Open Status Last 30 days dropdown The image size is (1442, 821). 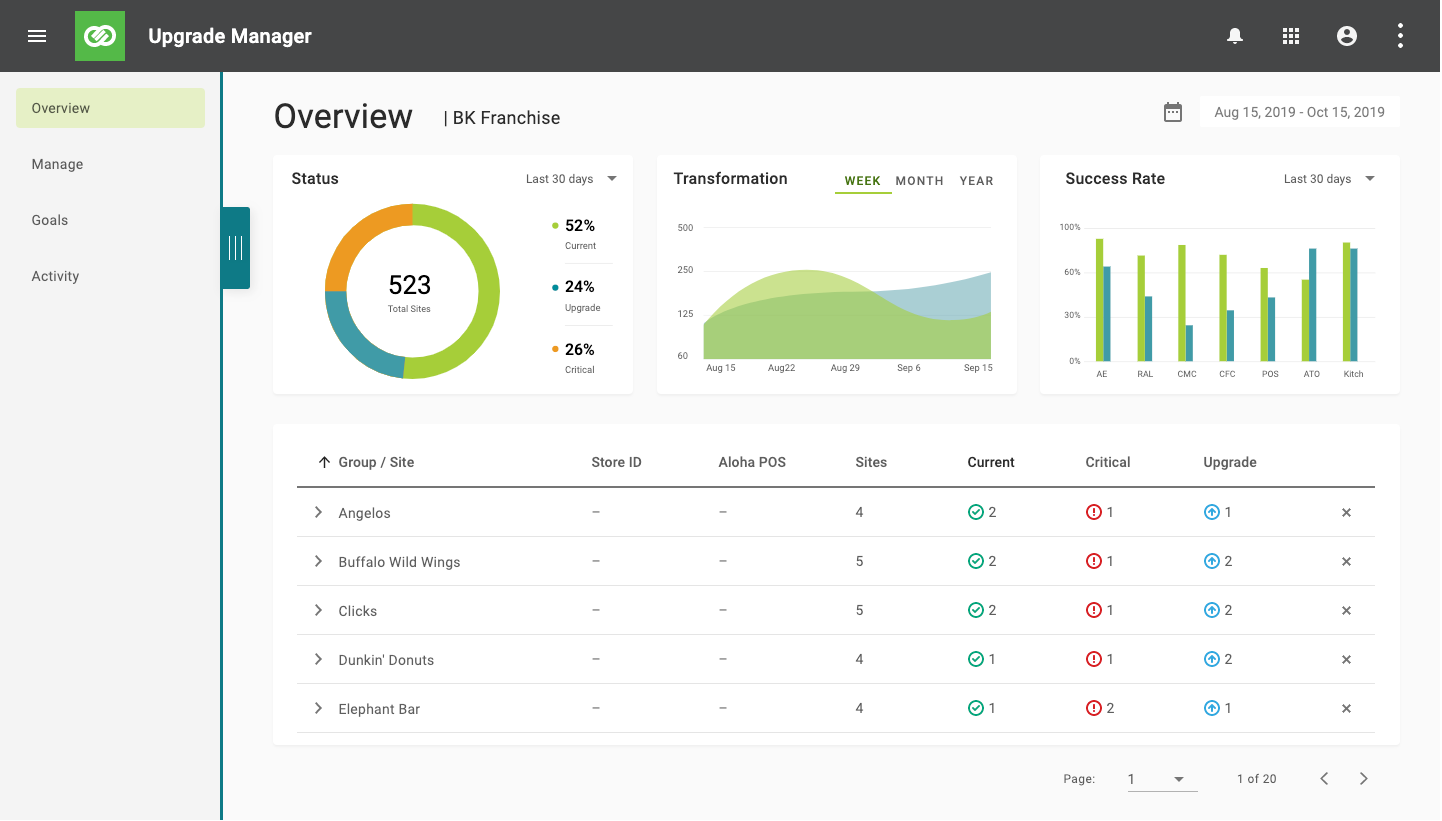pos(572,179)
